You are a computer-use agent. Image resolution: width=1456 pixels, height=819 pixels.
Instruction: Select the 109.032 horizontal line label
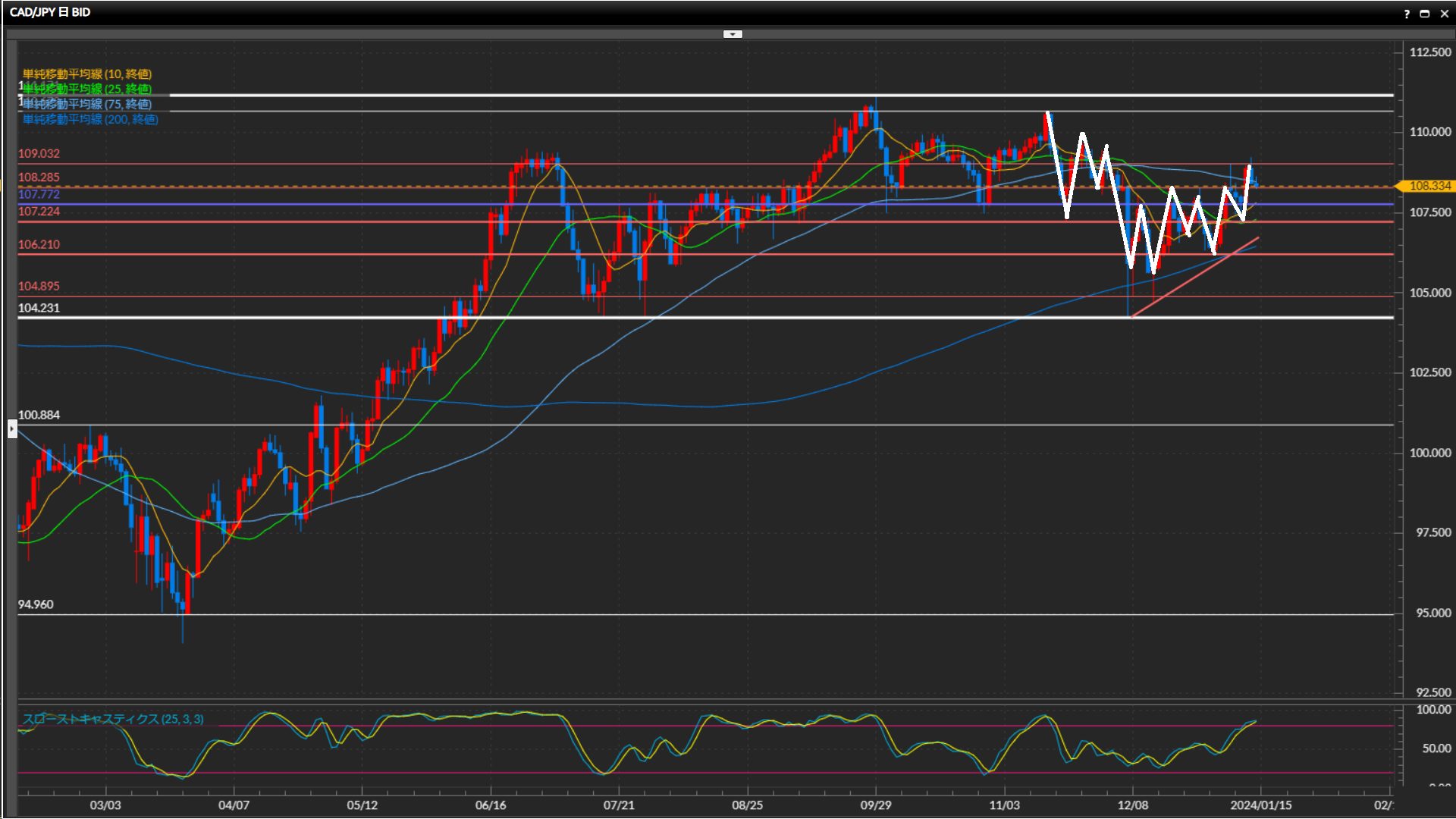pyautogui.click(x=39, y=153)
